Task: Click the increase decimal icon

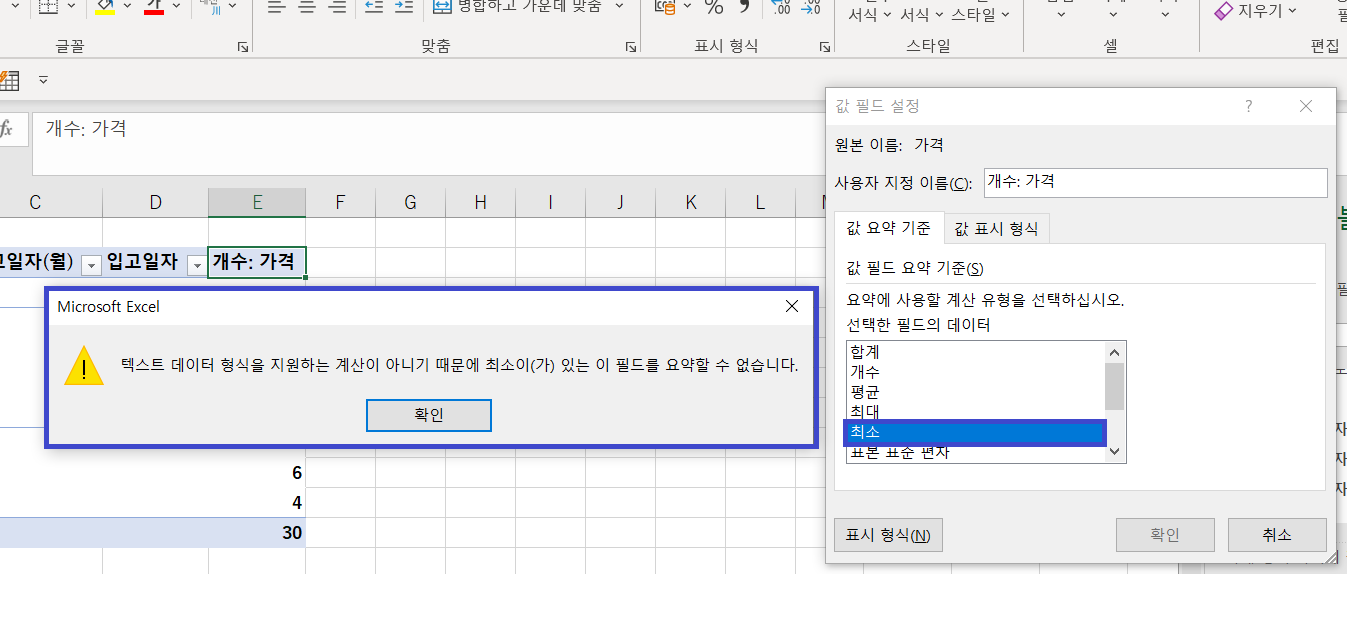Action: (782, 8)
